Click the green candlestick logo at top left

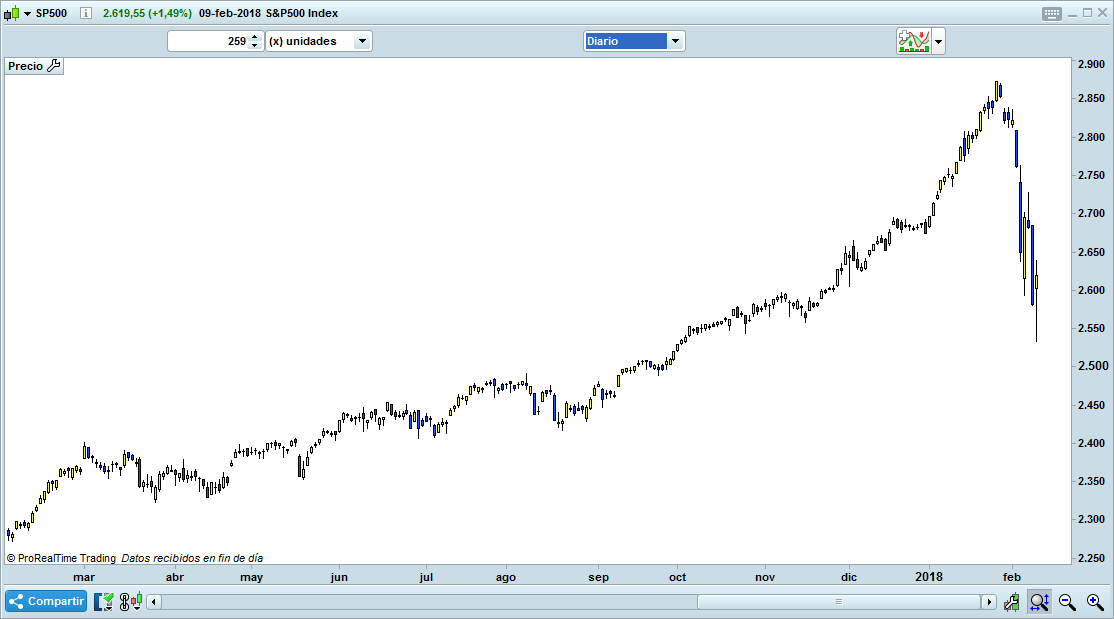coord(12,13)
